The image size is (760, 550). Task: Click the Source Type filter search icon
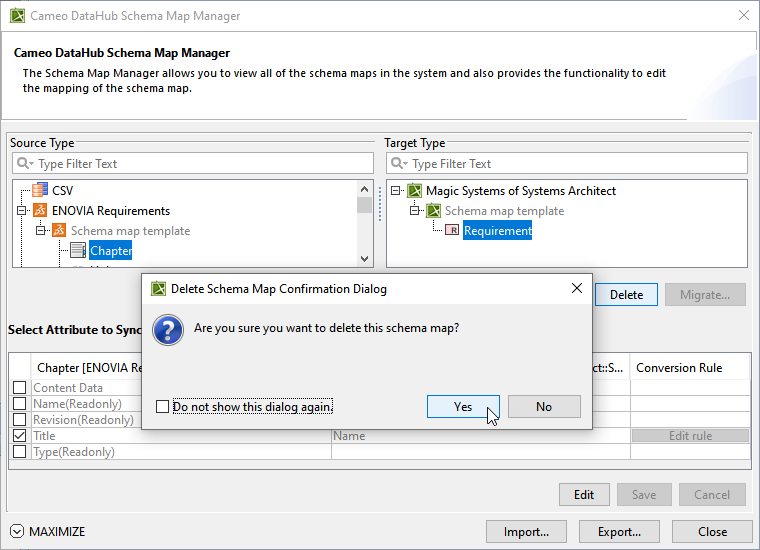(x=25, y=164)
